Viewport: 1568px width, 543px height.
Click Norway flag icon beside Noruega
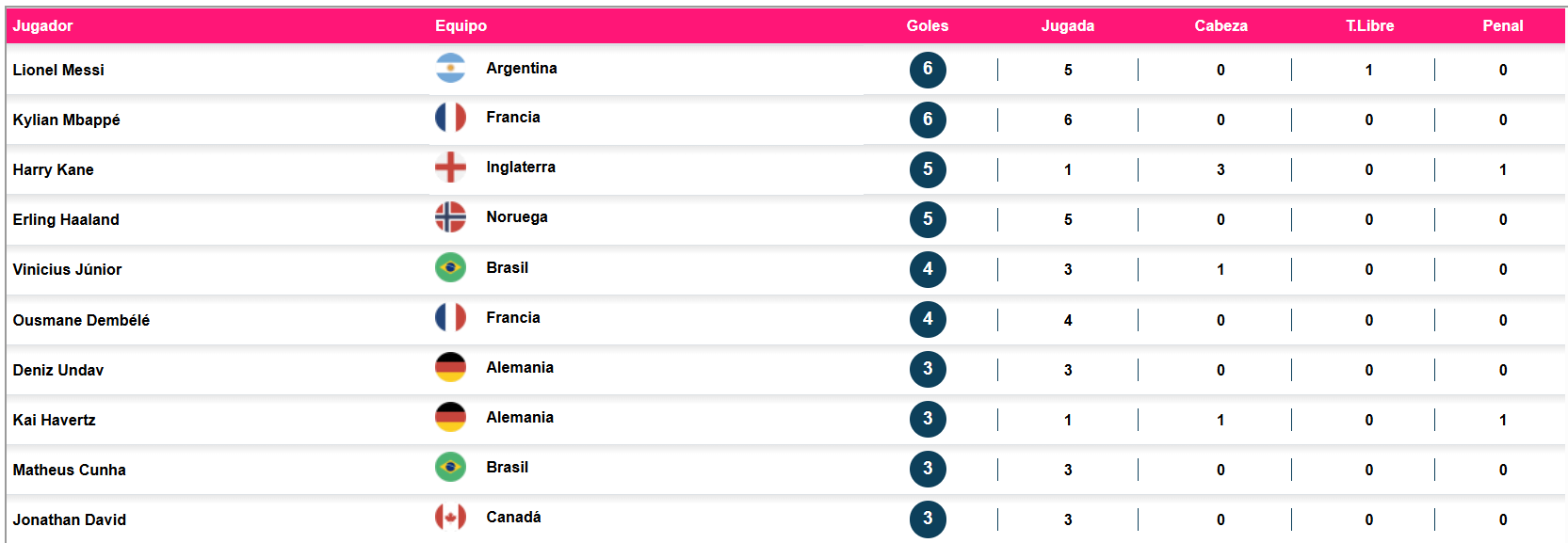point(450,217)
